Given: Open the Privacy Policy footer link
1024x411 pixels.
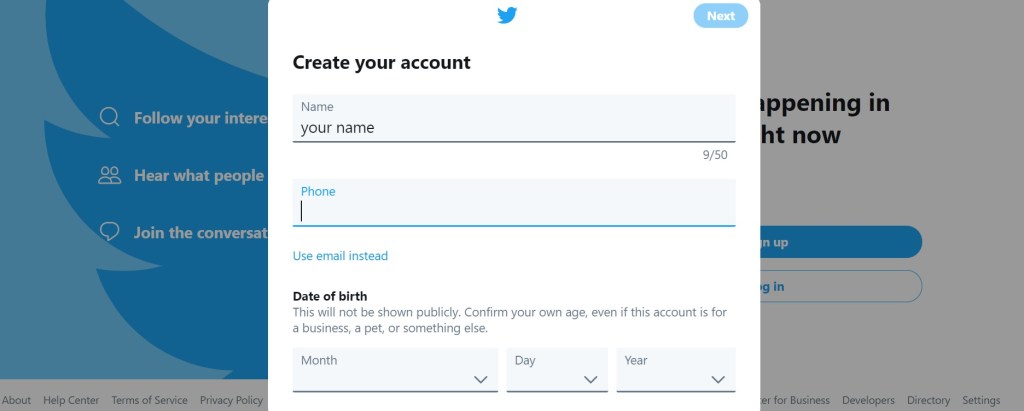Looking at the screenshot, I should 231,400.
